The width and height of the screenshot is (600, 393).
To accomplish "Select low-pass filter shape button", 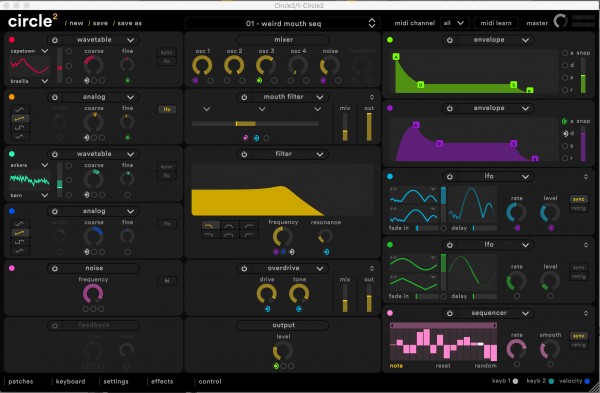I will (210, 225).
